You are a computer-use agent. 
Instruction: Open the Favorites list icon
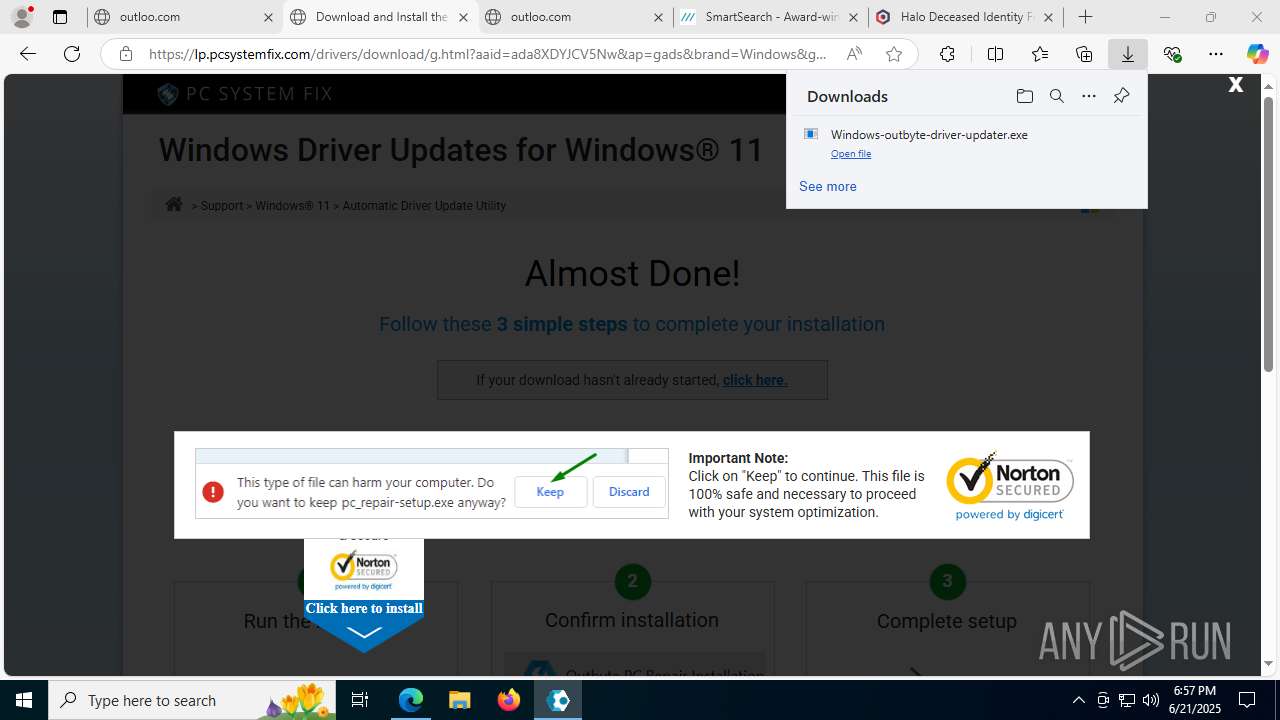pos(1040,54)
